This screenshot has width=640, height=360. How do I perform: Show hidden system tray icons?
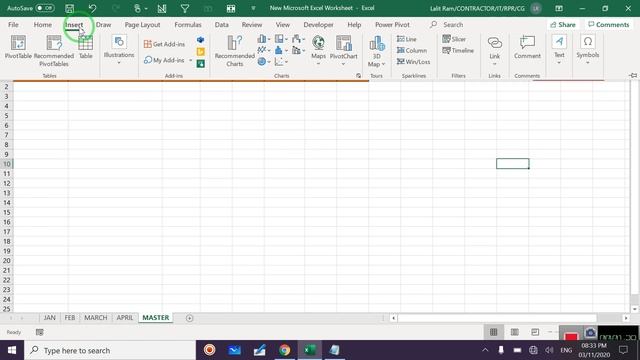coord(485,350)
